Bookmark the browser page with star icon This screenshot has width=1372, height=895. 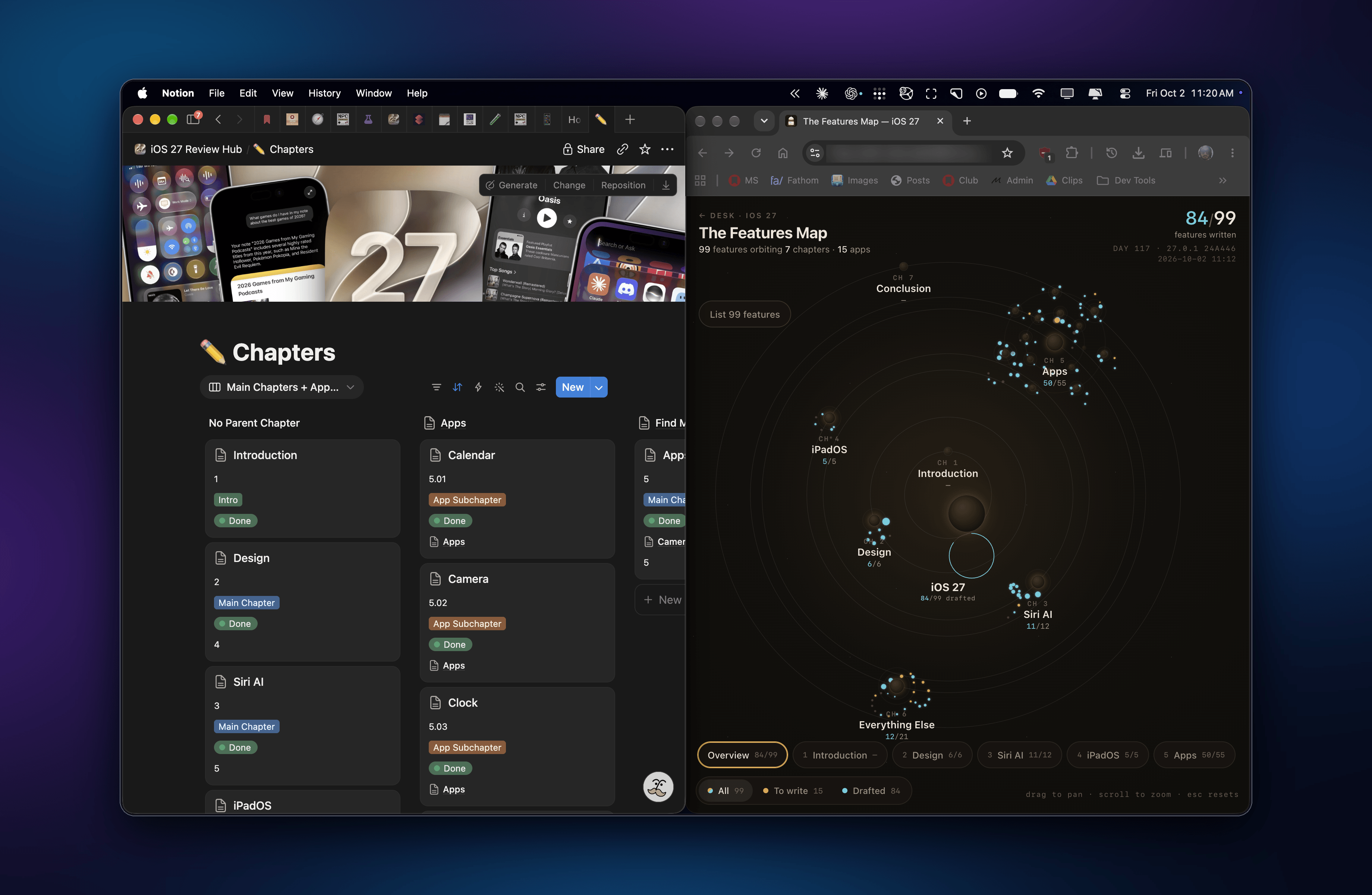(x=1007, y=153)
